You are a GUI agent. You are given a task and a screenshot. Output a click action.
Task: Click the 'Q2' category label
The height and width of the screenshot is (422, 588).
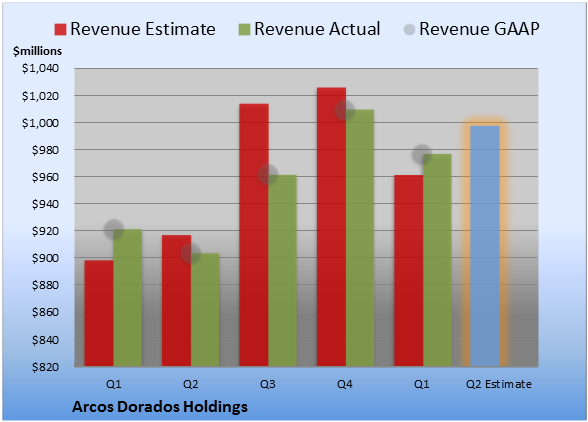(x=190, y=384)
